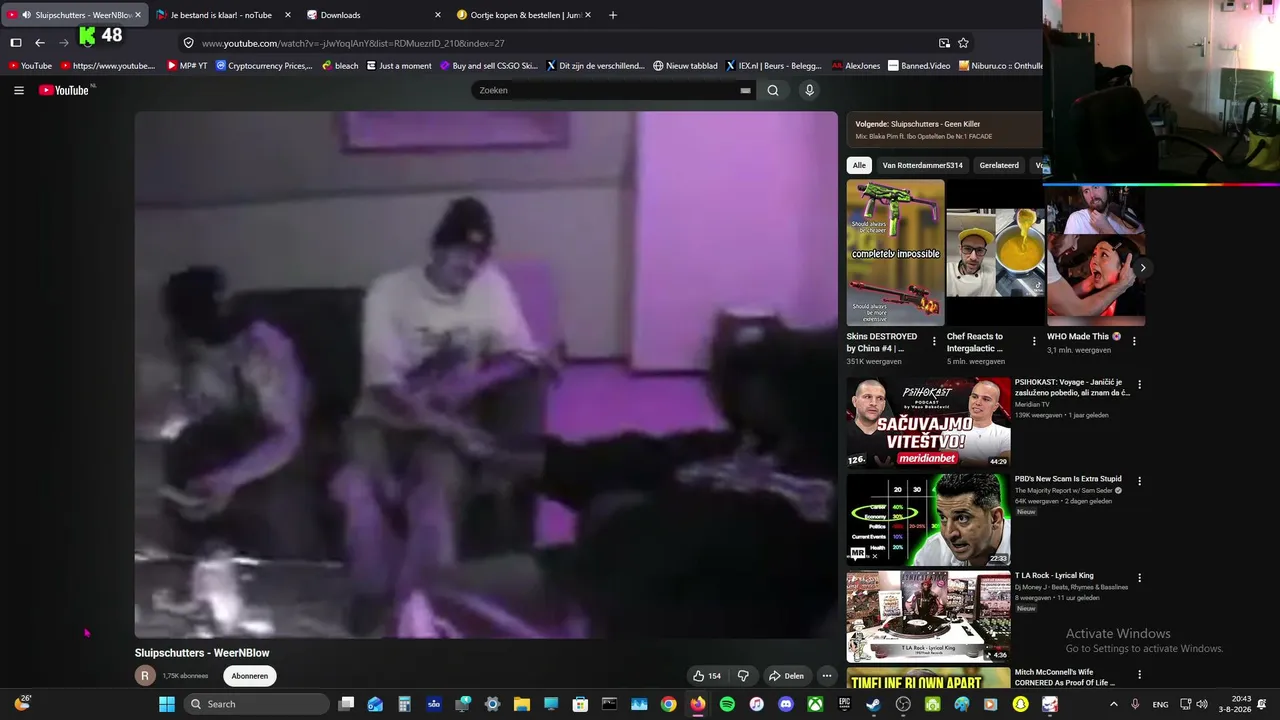Image resolution: width=1280 pixels, height=720 pixels.
Task: Open Firefox from the taskbar
Action: point(698,704)
